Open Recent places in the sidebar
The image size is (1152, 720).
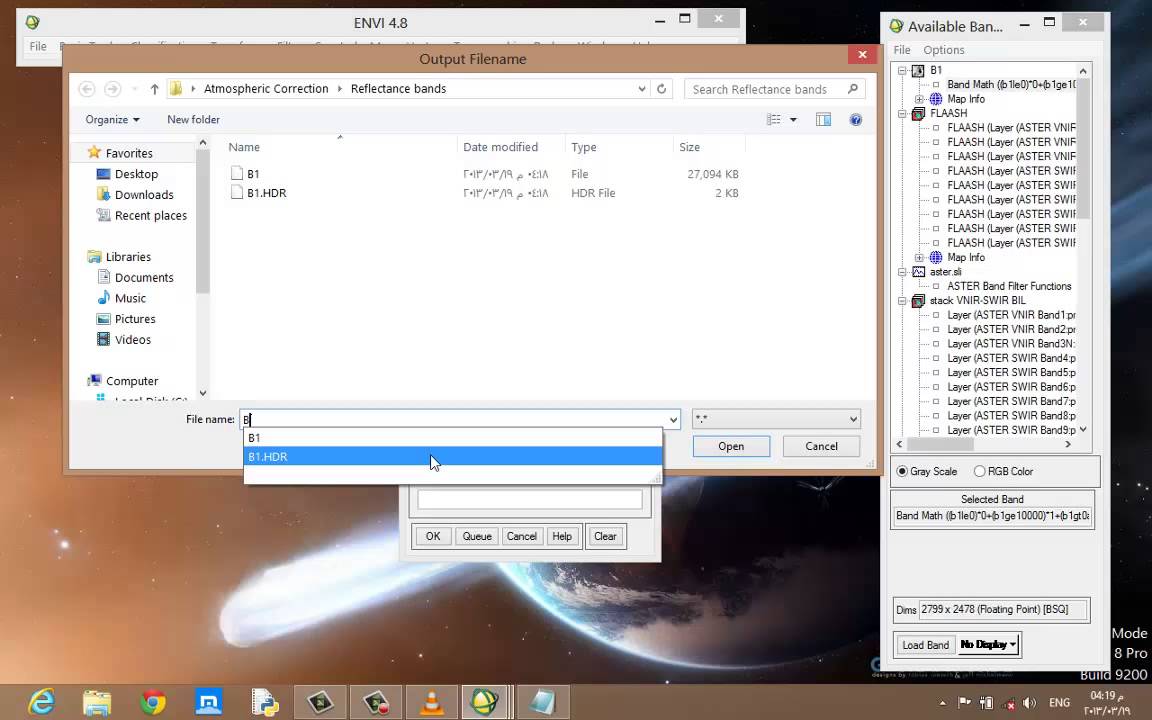[x=151, y=215]
